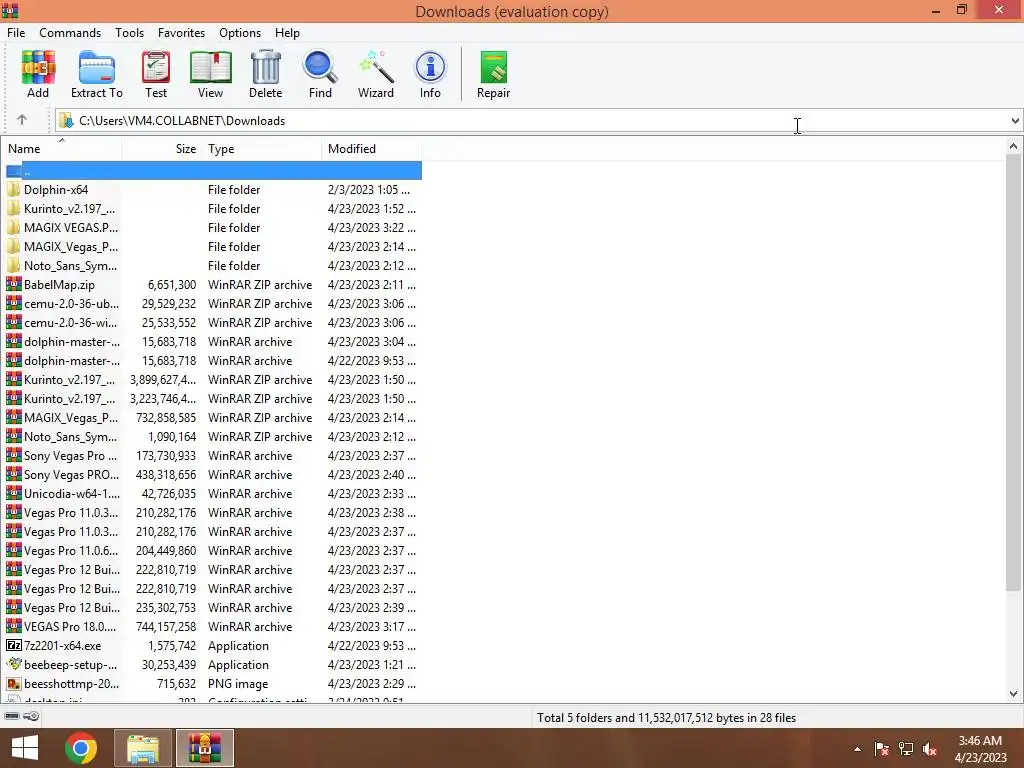This screenshot has height=768, width=1024.
Task: Select cemu-2.0-36-wi... archive
Action: [214, 322]
